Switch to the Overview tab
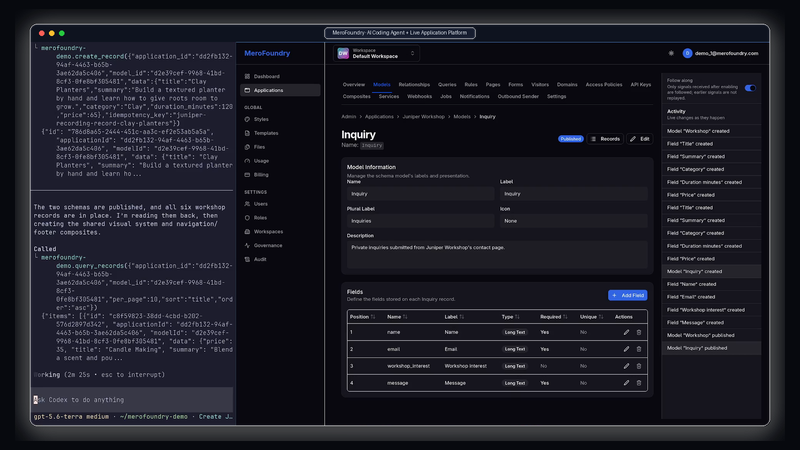The image size is (800, 450). point(354,85)
